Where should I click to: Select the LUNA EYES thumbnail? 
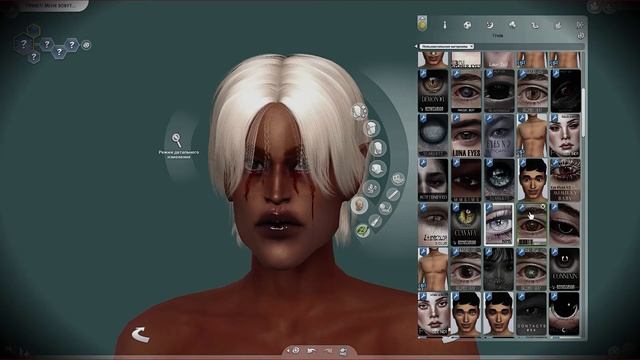point(466,136)
